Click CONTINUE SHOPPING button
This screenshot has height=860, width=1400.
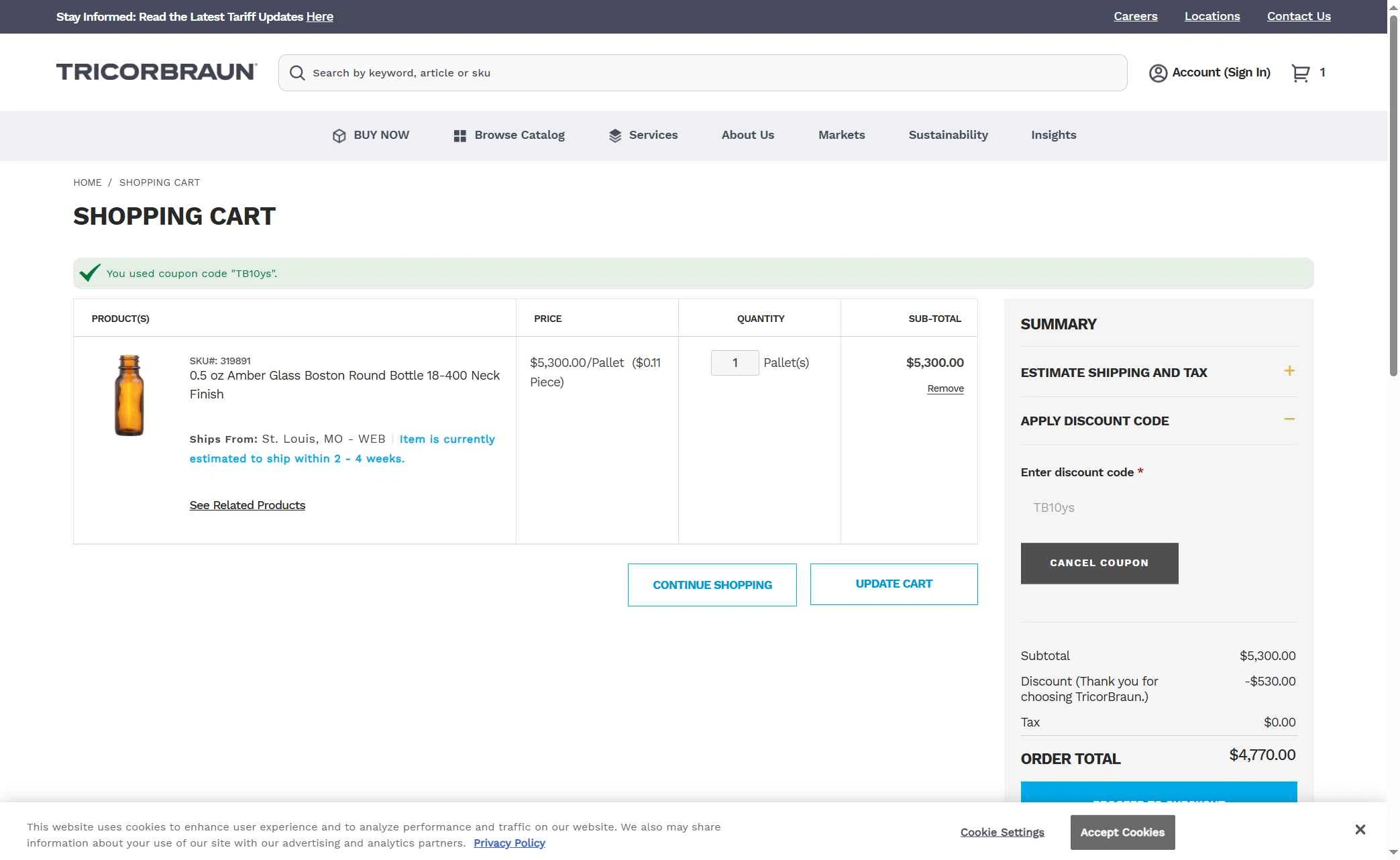[712, 585]
